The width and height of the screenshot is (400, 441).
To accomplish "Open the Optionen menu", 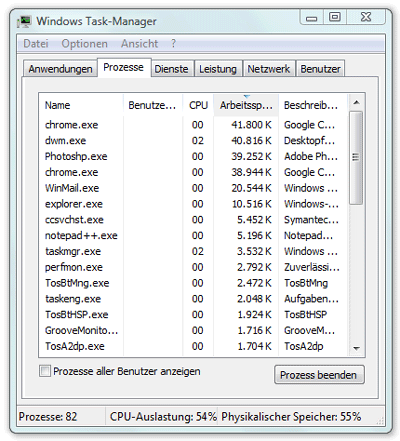I will (84, 44).
